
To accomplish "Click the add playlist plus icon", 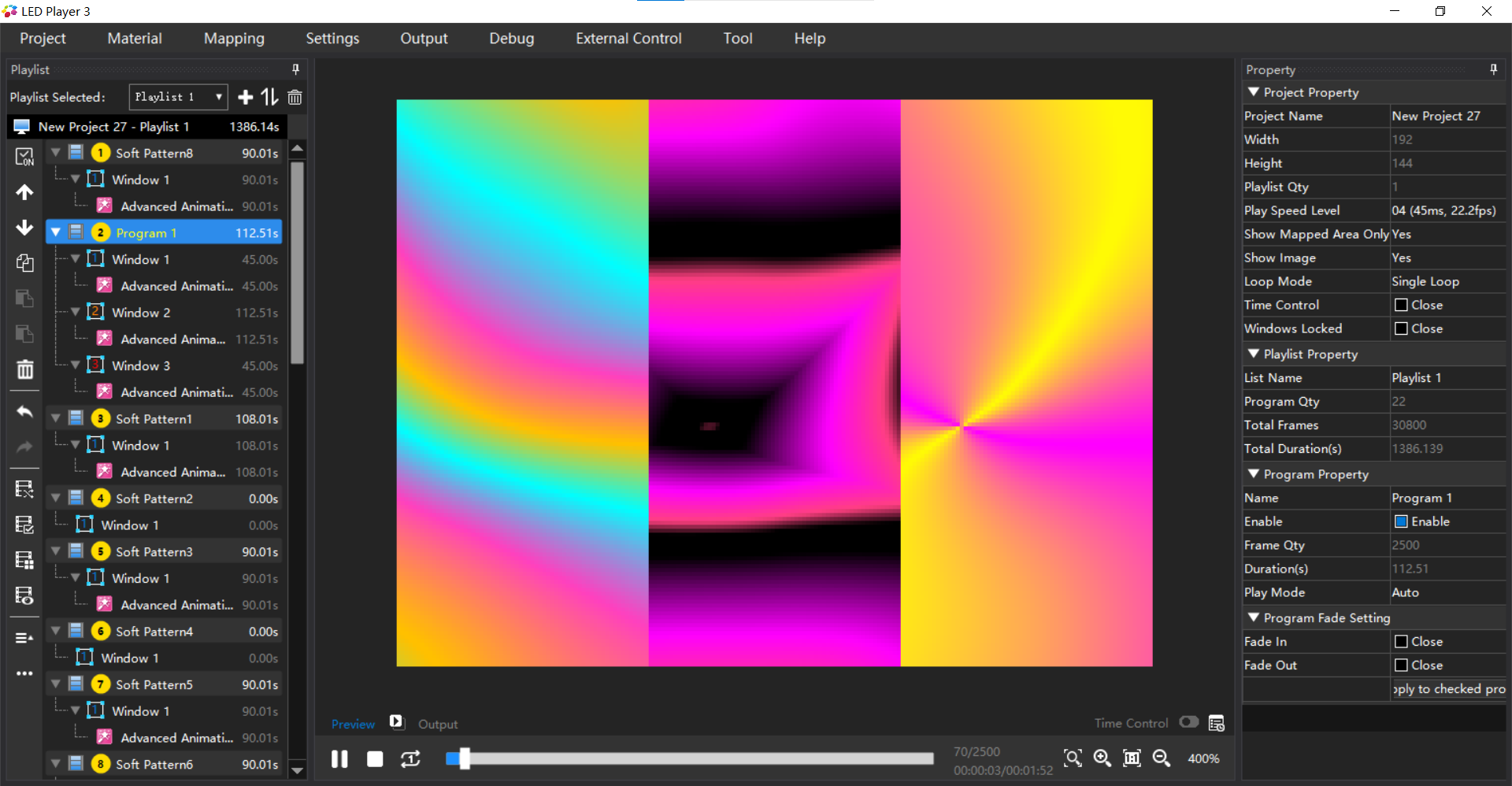I will pyautogui.click(x=246, y=97).
